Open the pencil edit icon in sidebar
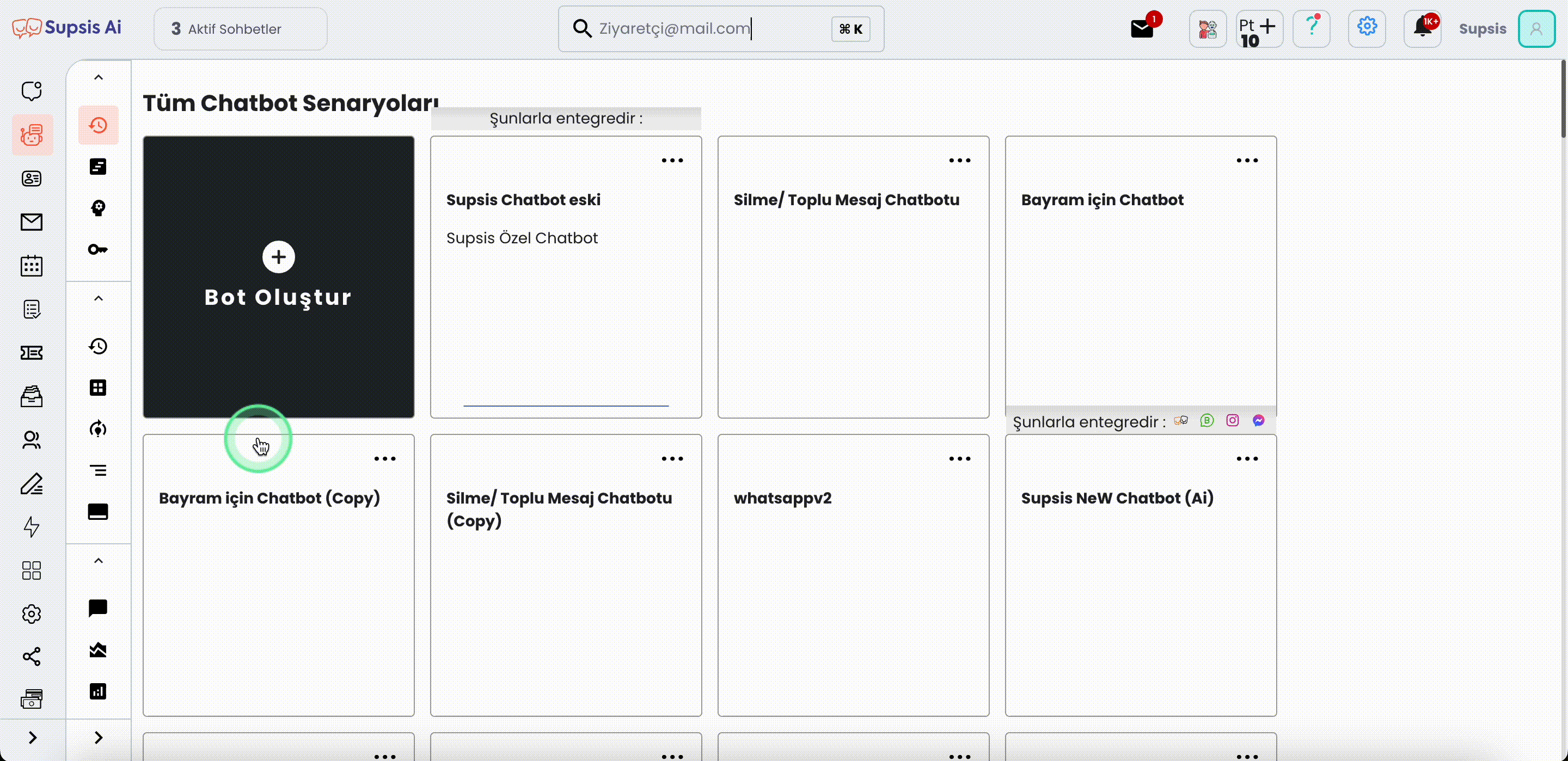 click(x=32, y=483)
